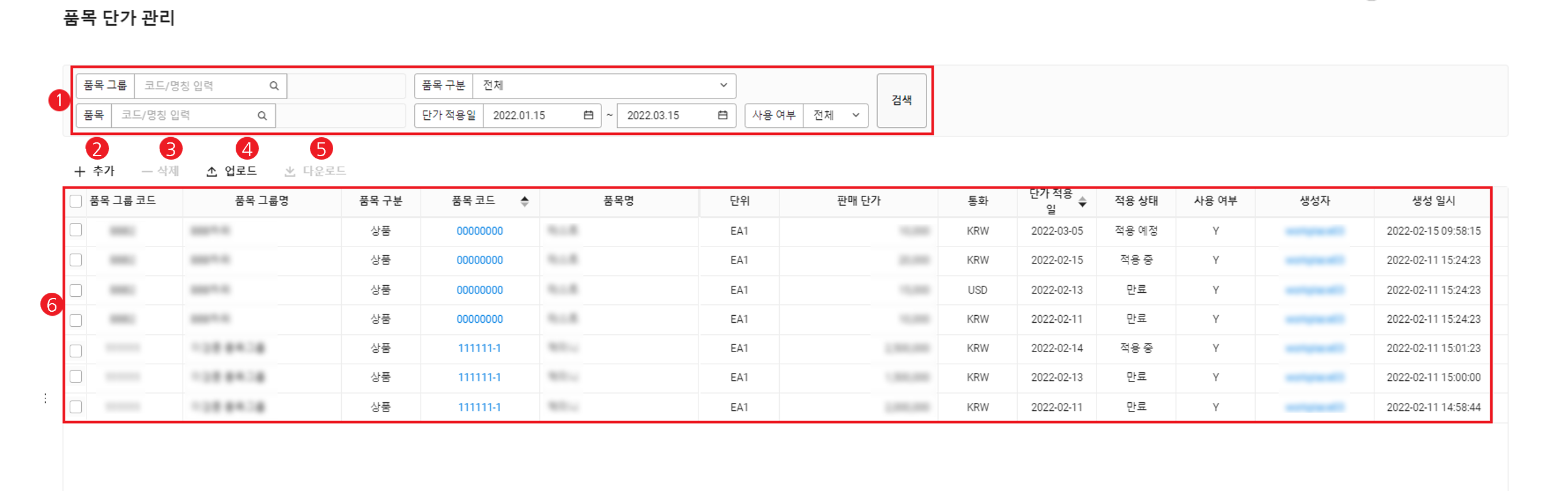This screenshot has height=491, width=1568.
Task: Check the first row checkbox
Action: [76, 230]
